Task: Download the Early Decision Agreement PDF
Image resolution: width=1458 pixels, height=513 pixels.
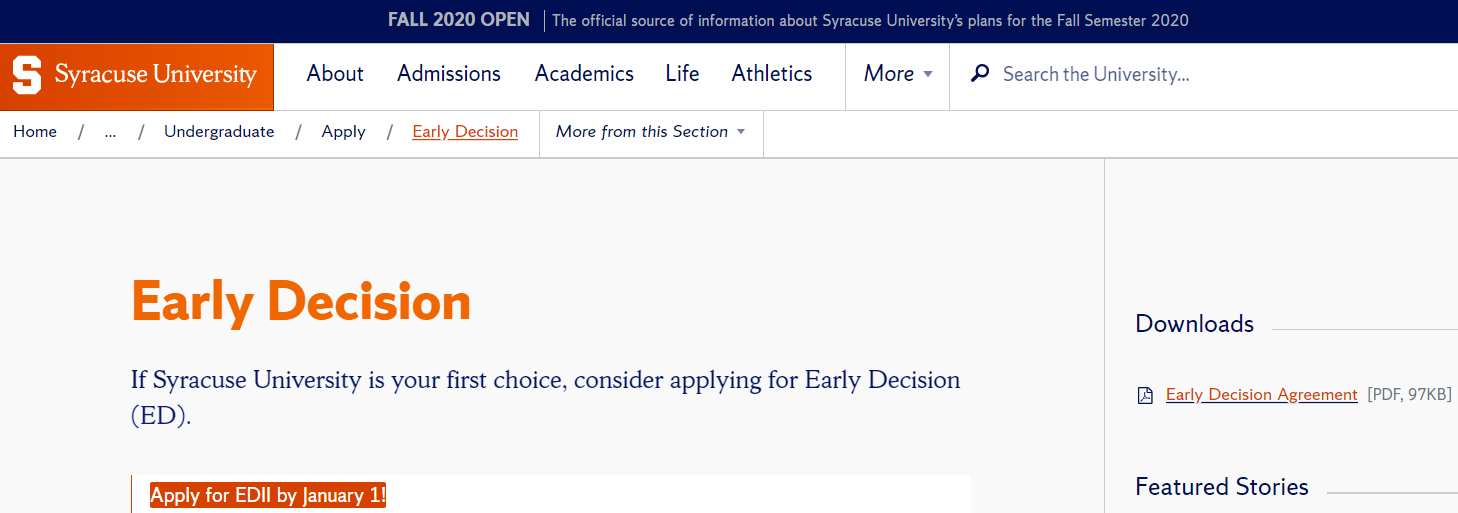Action: coord(1261,395)
